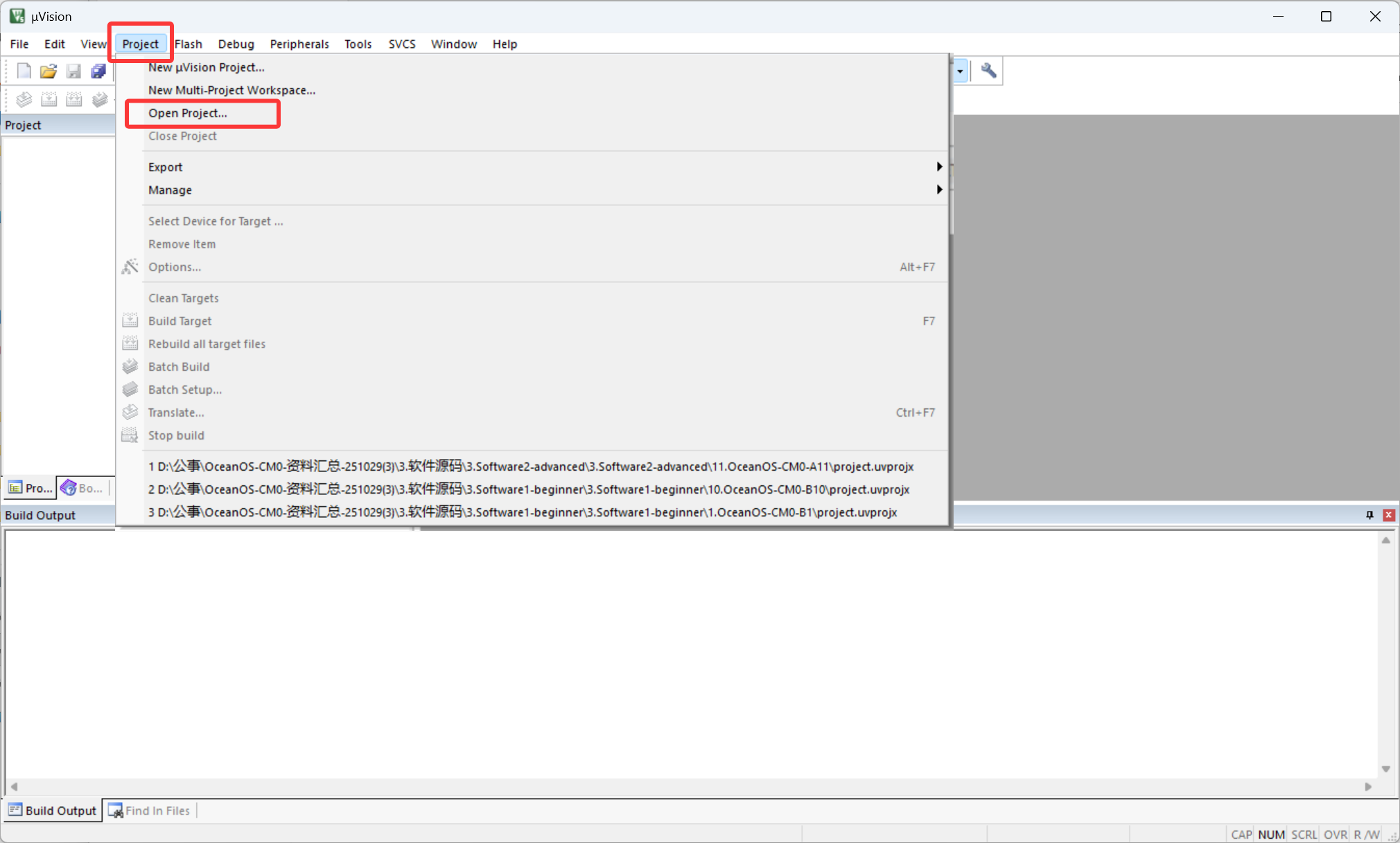The height and width of the screenshot is (843, 1400).
Task: Close the Build Output panel
Action: [x=1389, y=515]
